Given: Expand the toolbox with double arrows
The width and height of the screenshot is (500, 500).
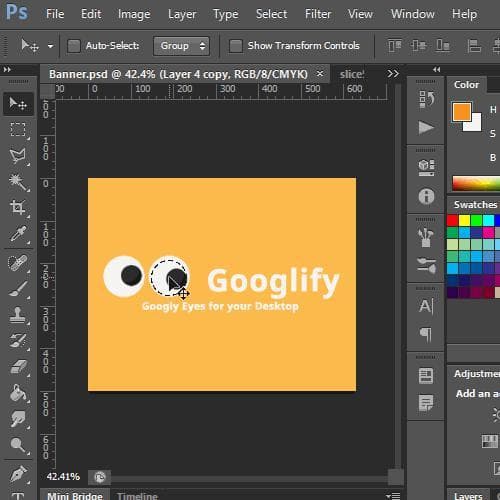Looking at the screenshot, I should click(x=7, y=70).
